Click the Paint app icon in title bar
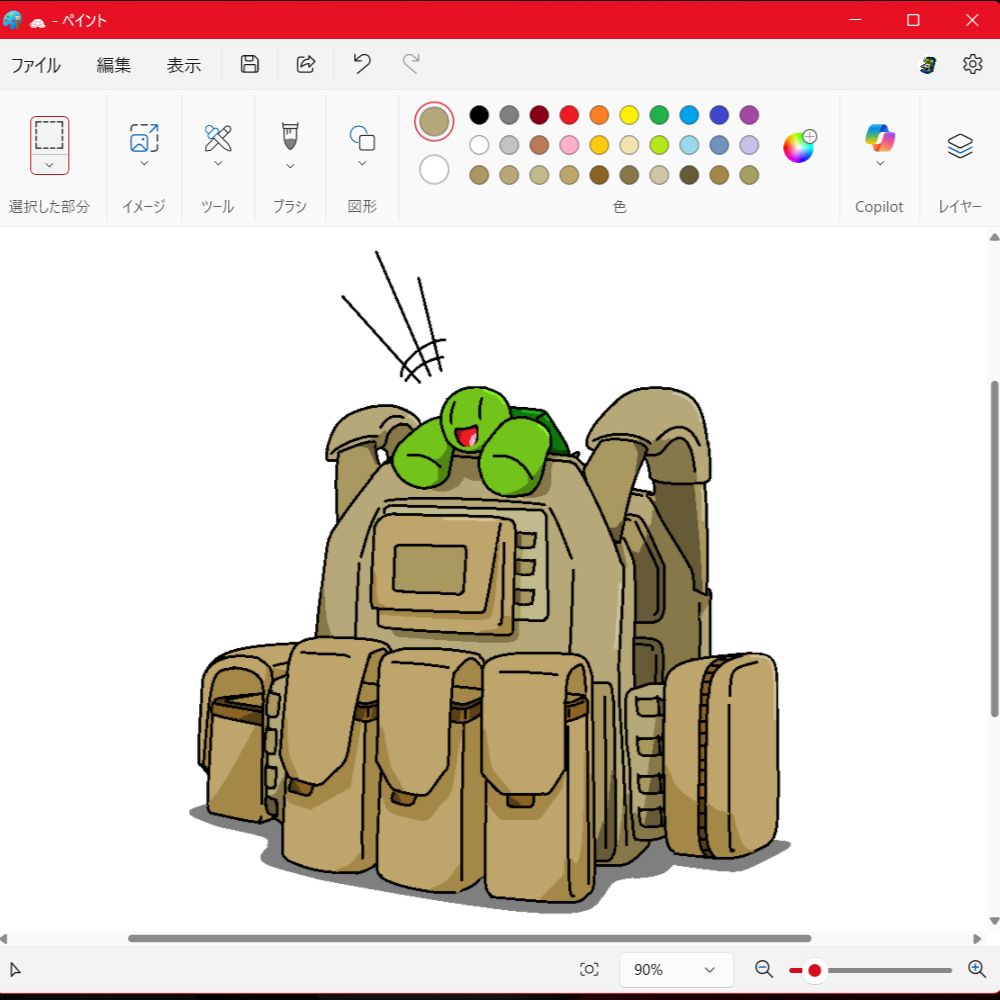Screen dimensions: 1000x1000 point(12,20)
